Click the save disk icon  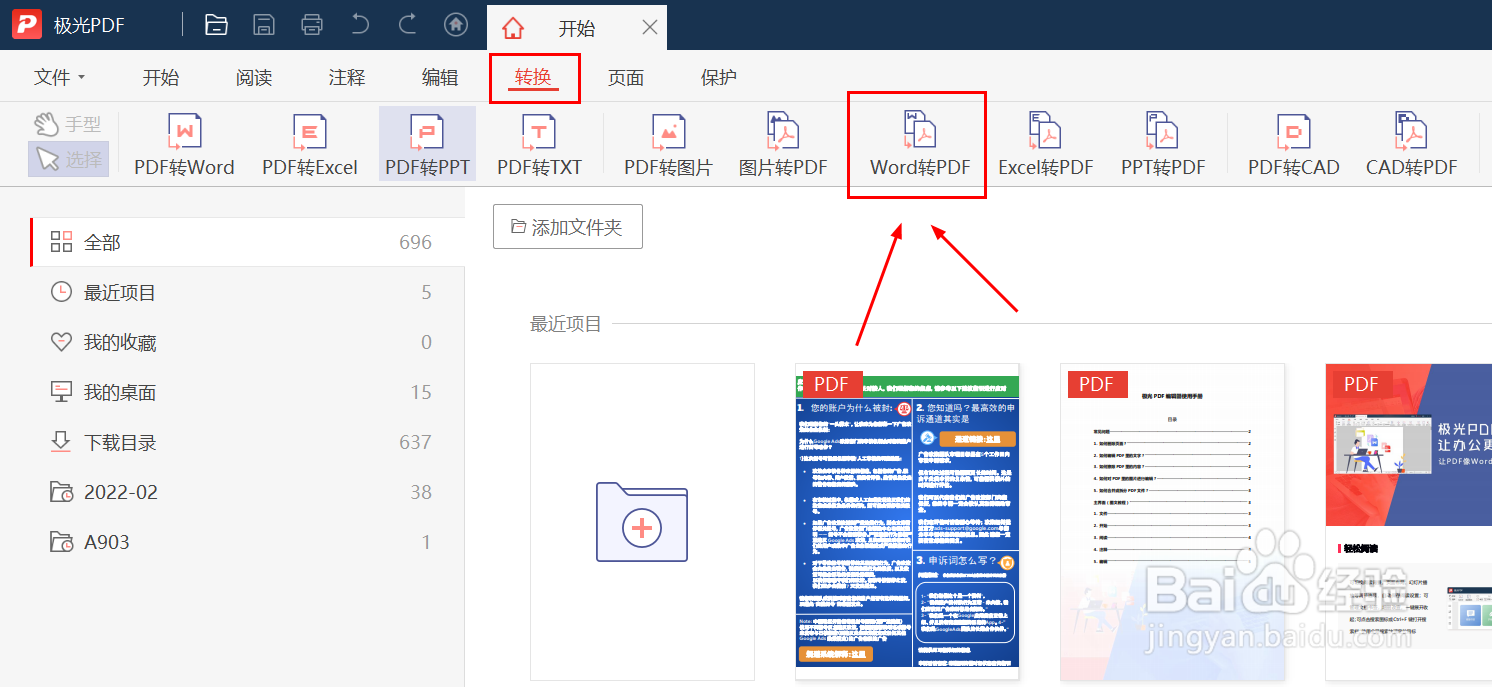click(x=264, y=25)
